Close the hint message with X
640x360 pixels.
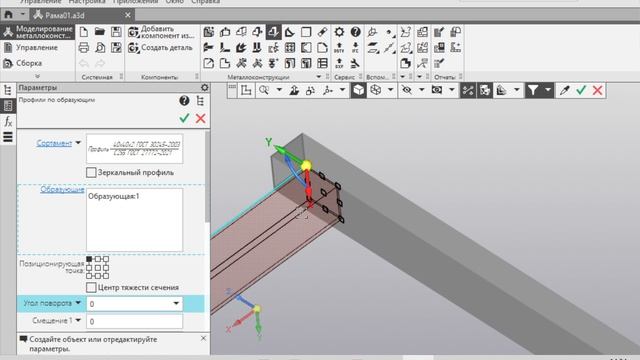pyautogui.click(x=203, y=338)
